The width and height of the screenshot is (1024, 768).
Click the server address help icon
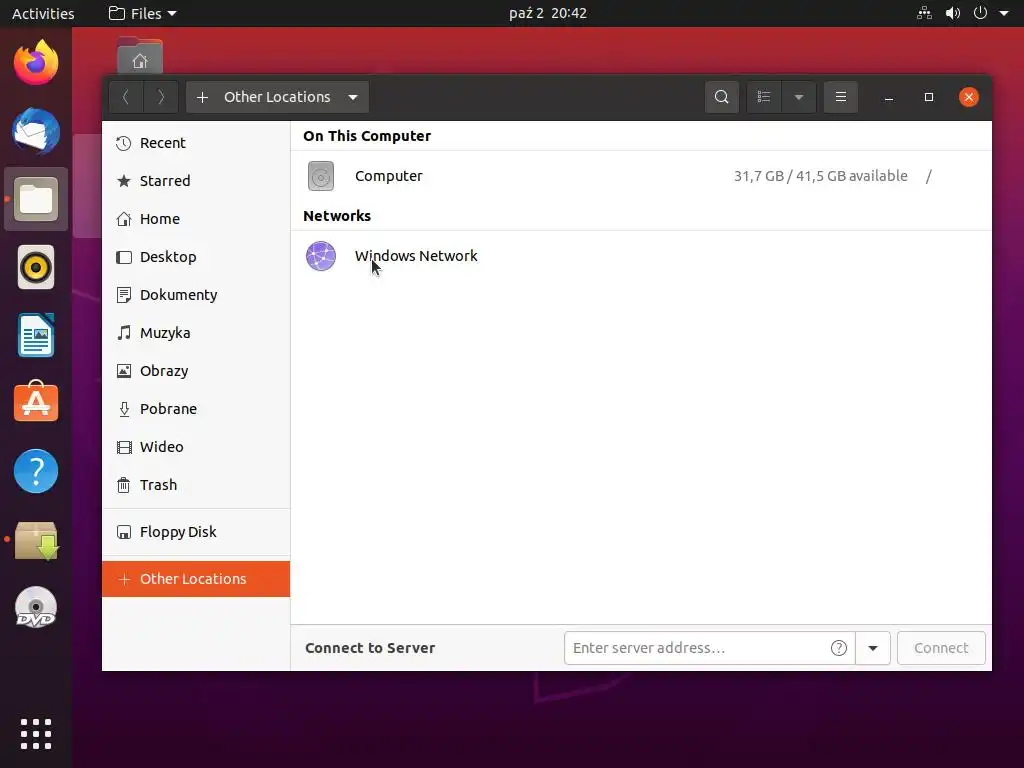coord(839,648)
